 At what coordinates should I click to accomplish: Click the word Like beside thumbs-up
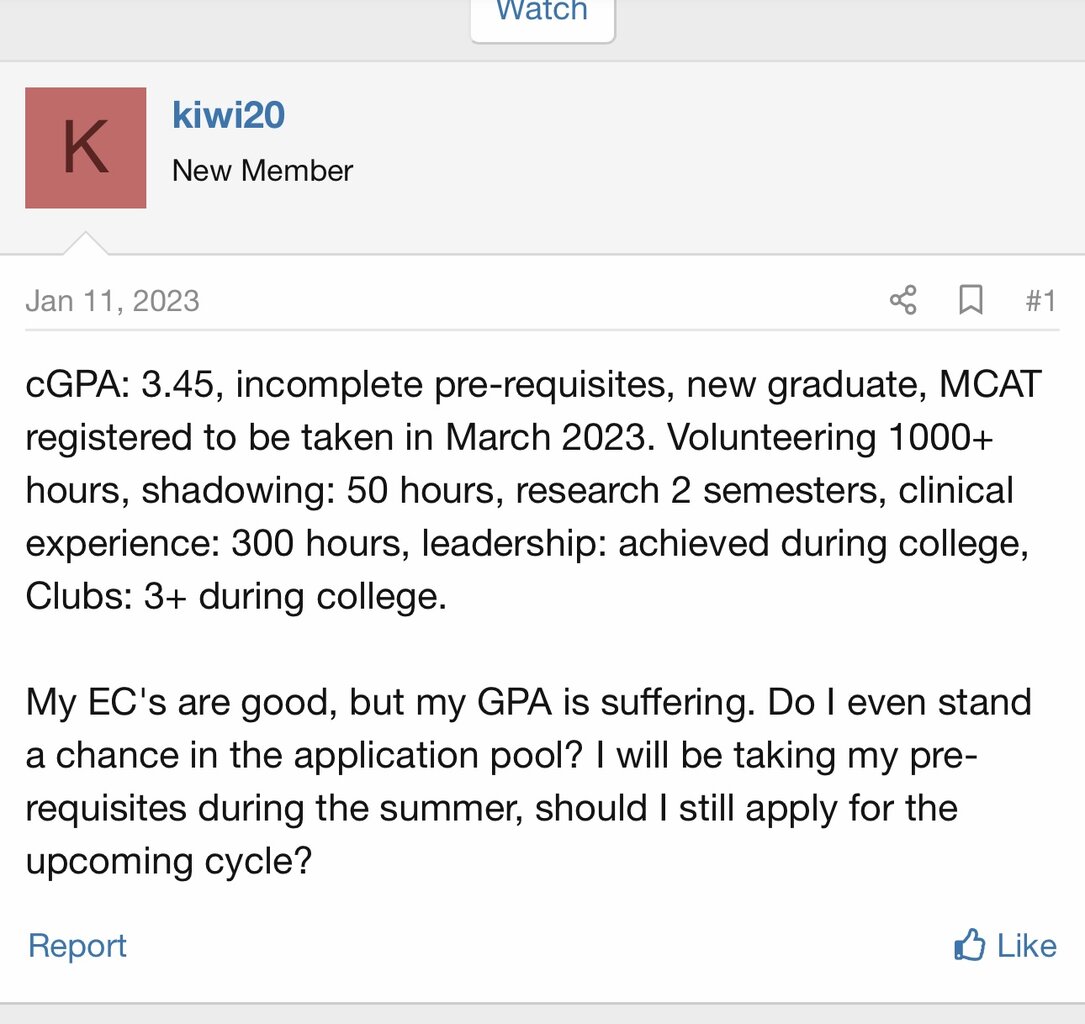point(1027,945)
